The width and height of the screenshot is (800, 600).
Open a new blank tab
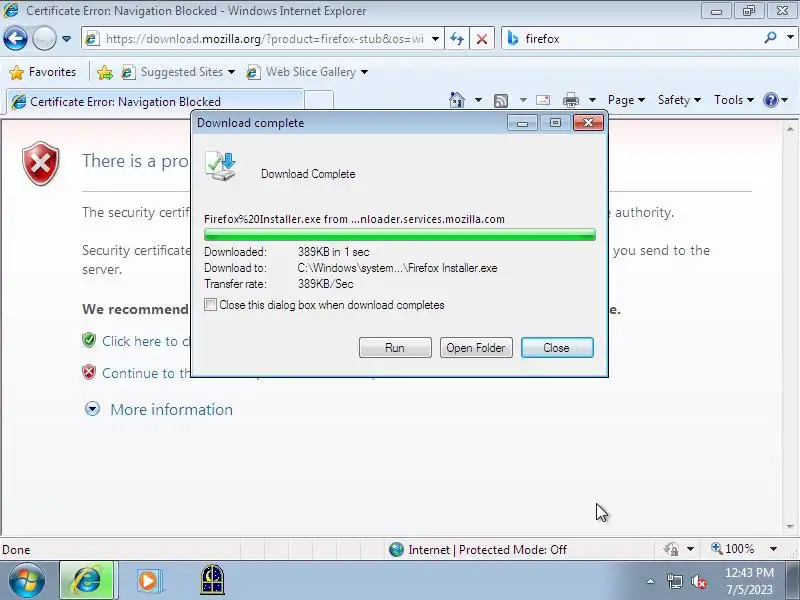click(x=319, y=100)
